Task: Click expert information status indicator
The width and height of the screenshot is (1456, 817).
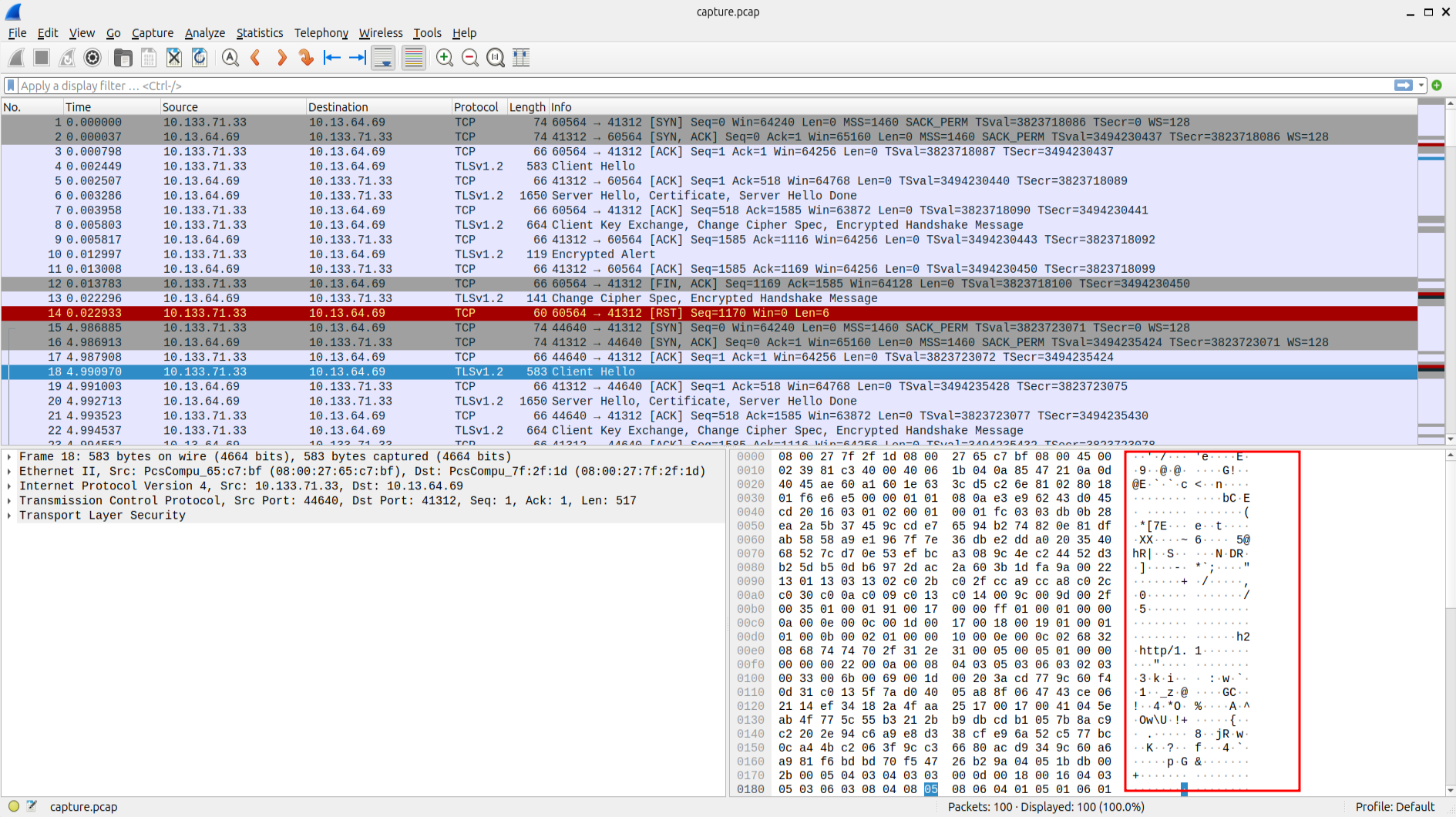Action: click(14, 806)
